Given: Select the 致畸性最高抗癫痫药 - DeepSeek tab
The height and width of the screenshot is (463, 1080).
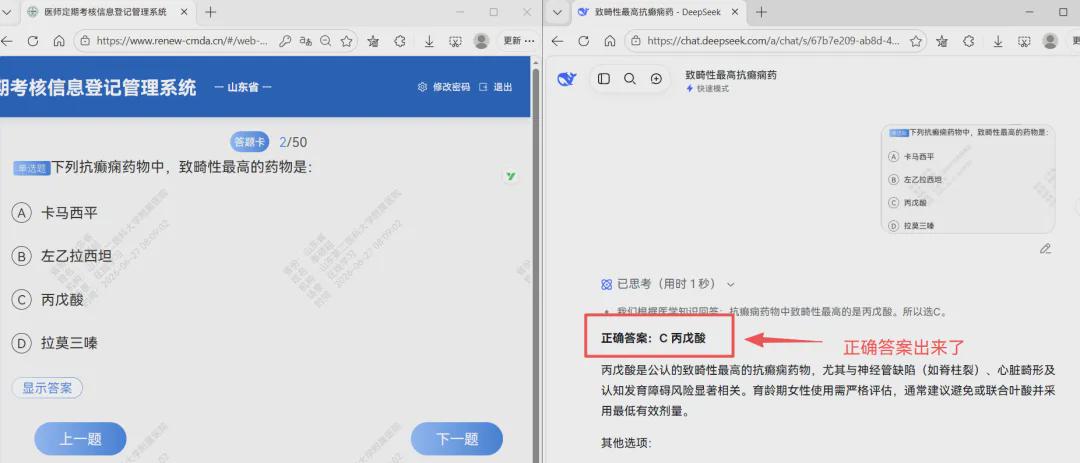Looking at the screenshot, I should click(x=659, y=12).
